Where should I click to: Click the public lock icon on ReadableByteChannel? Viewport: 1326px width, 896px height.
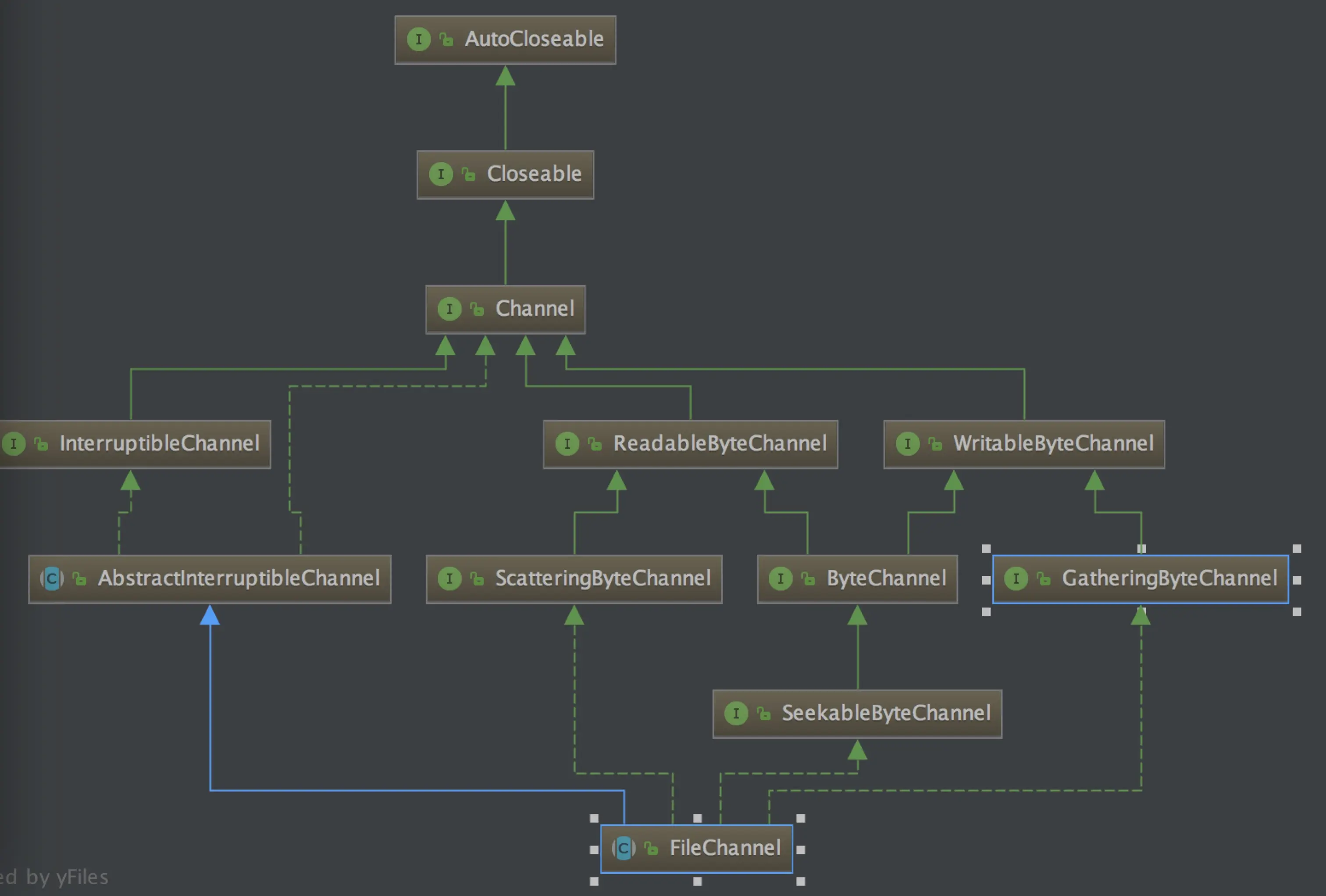pyautogui.click(x=595, y=444)
